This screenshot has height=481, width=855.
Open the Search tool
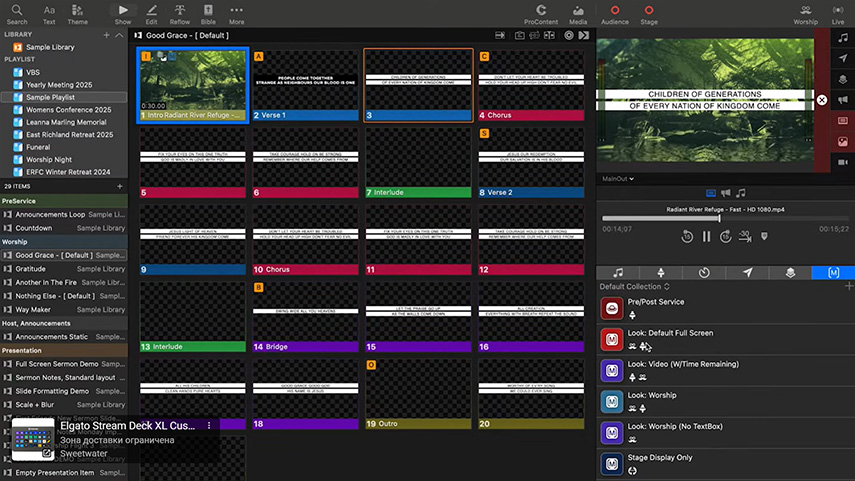click(17, 14)
